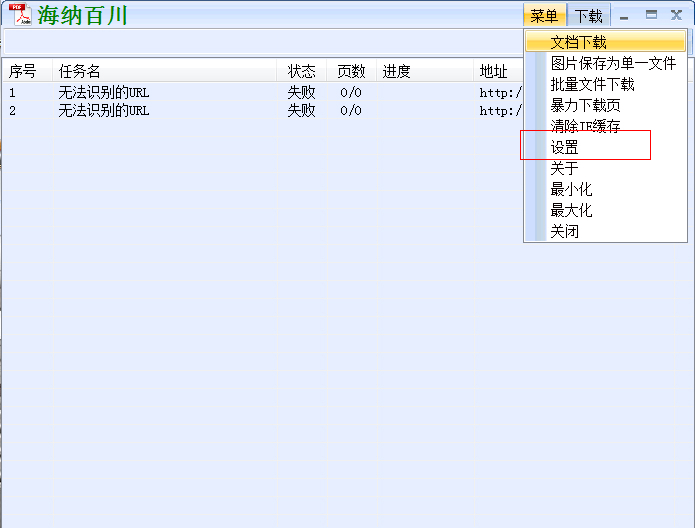Minimize the window using title bar icon
This screenshot has width=695, height=528.
[x=625, y=16]
